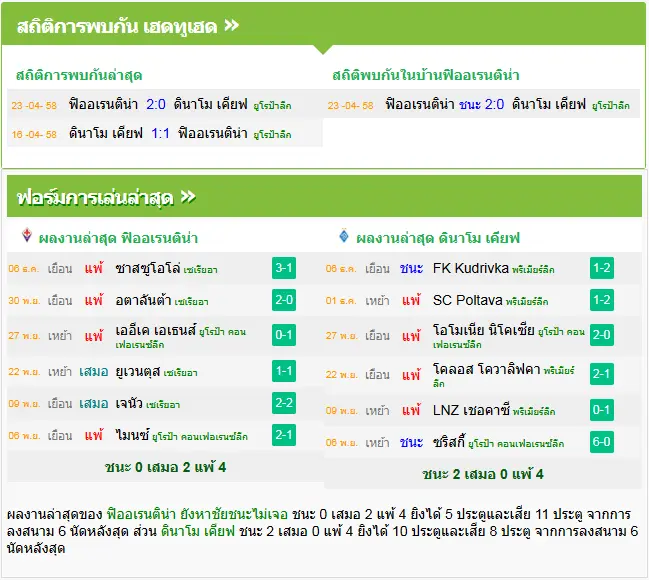Screen dimensions: 649x580
Task: Click the 1-1 score badge for ยูเวนตุส
Action: 284,371
